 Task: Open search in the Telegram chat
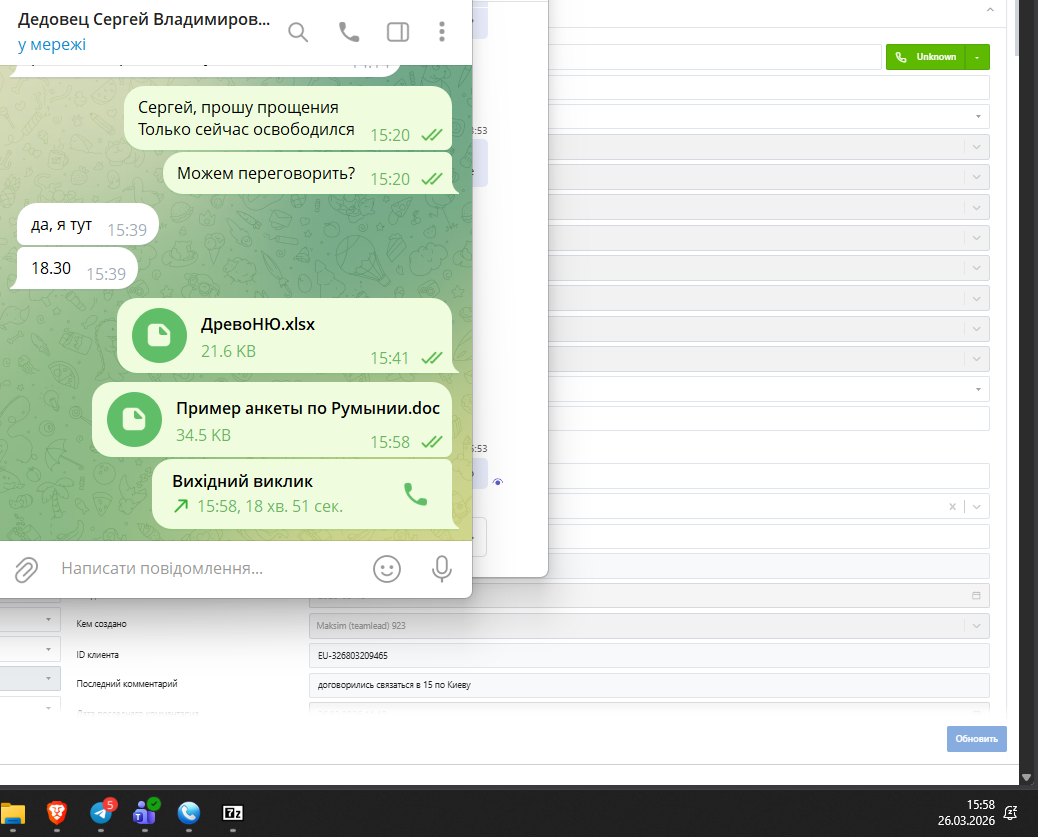click(298, 32)
